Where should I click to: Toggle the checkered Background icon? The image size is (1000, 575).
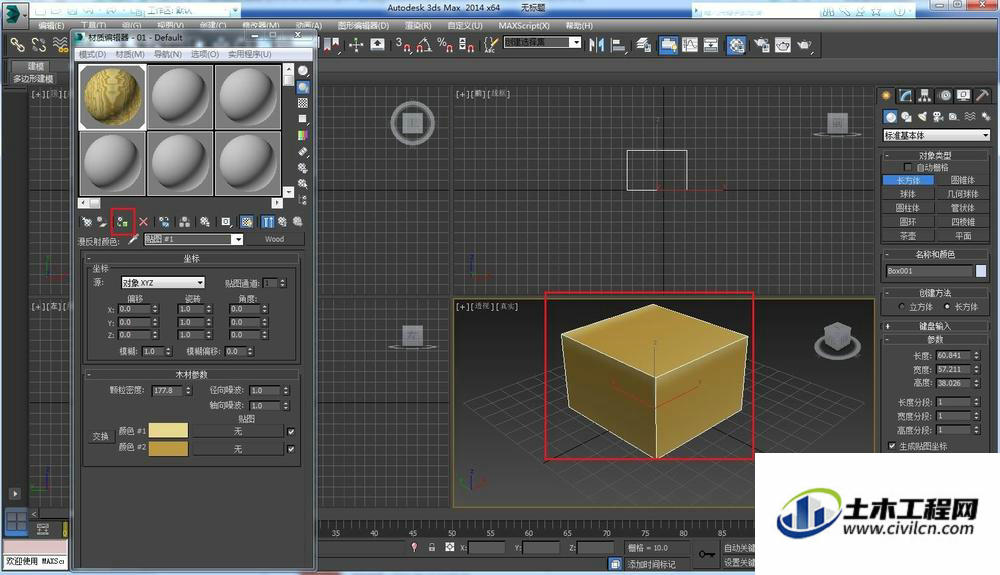(303, 103)
